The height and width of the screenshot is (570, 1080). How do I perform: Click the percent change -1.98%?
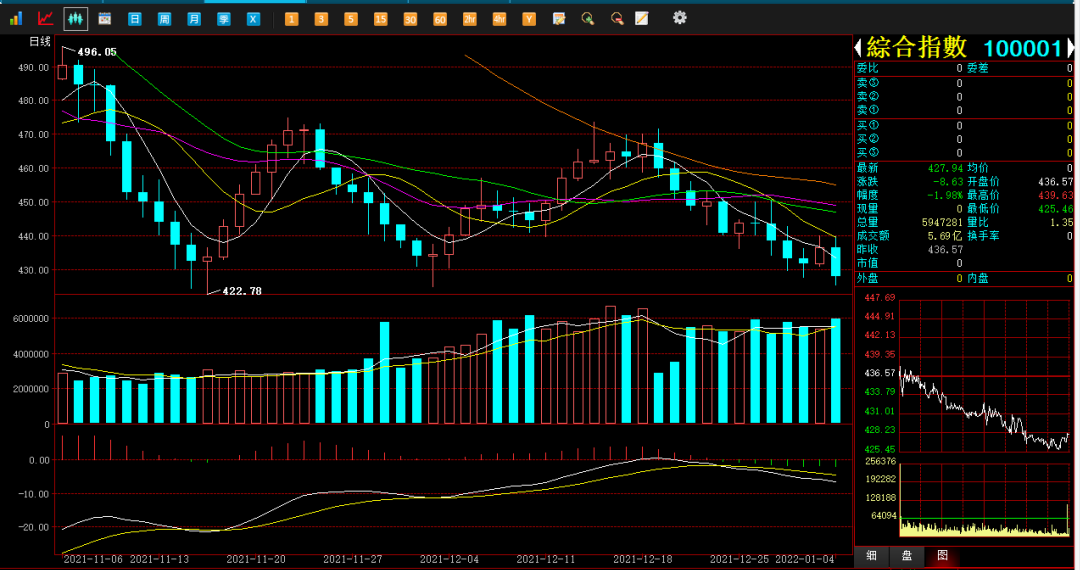tap(945, 196)
